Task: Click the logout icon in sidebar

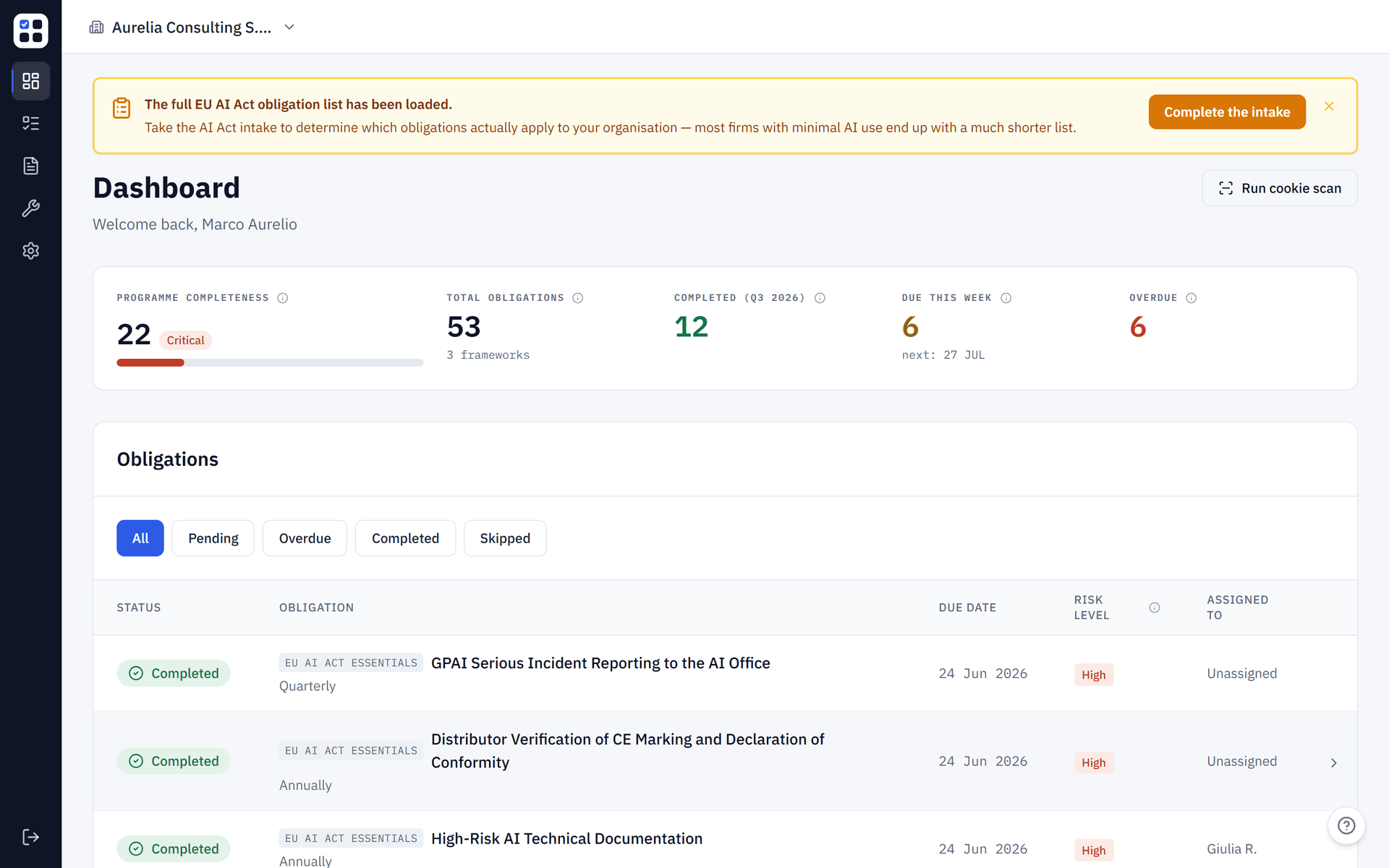Action: [30, 837]
